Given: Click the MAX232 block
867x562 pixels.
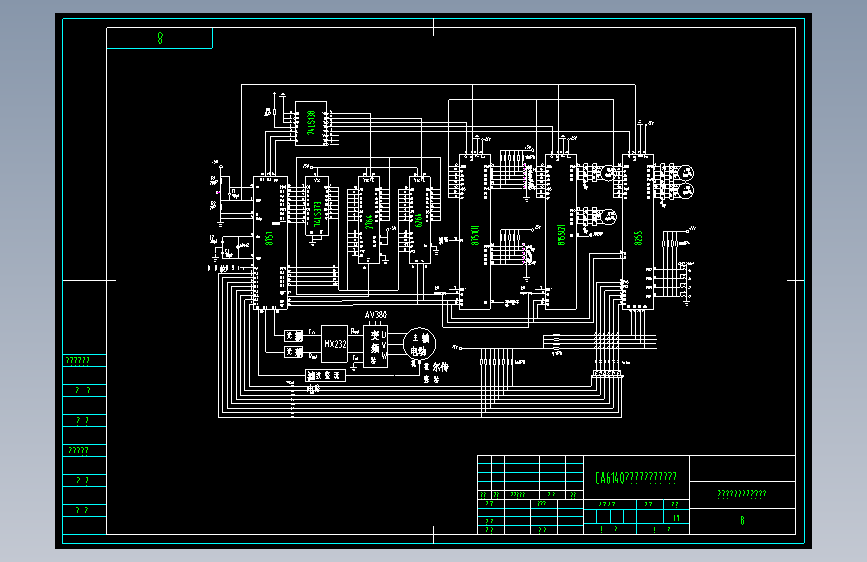Looking at the screenshot, I should [335, 344].
